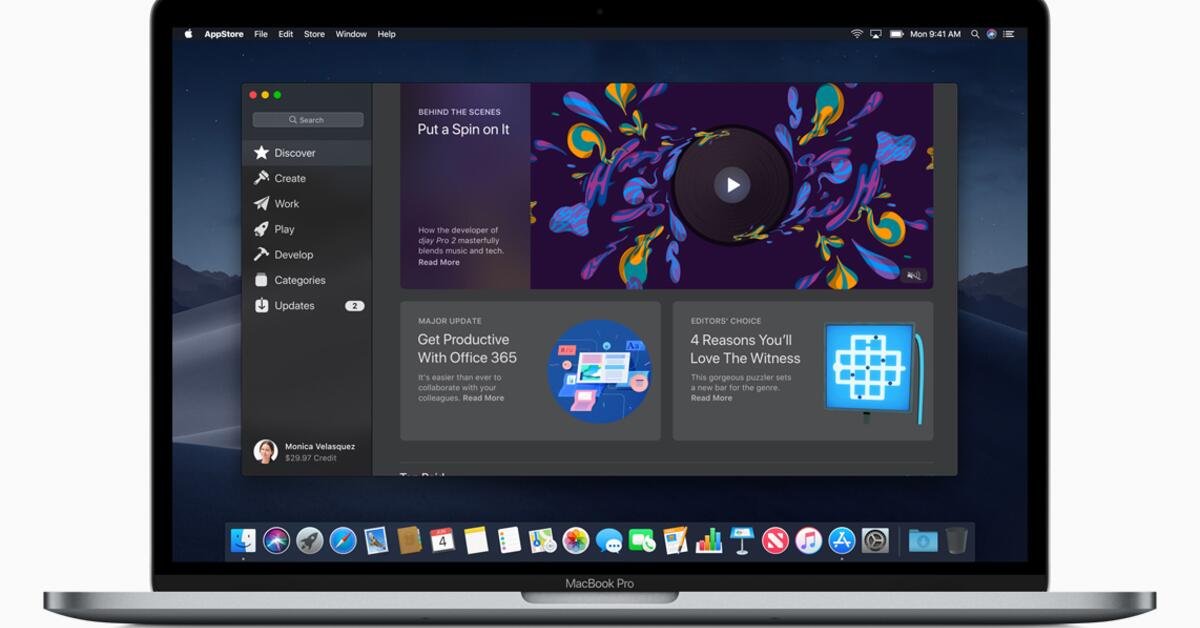
Task: Launch the App Store icon from the Dock
Action: coord(840,541)
